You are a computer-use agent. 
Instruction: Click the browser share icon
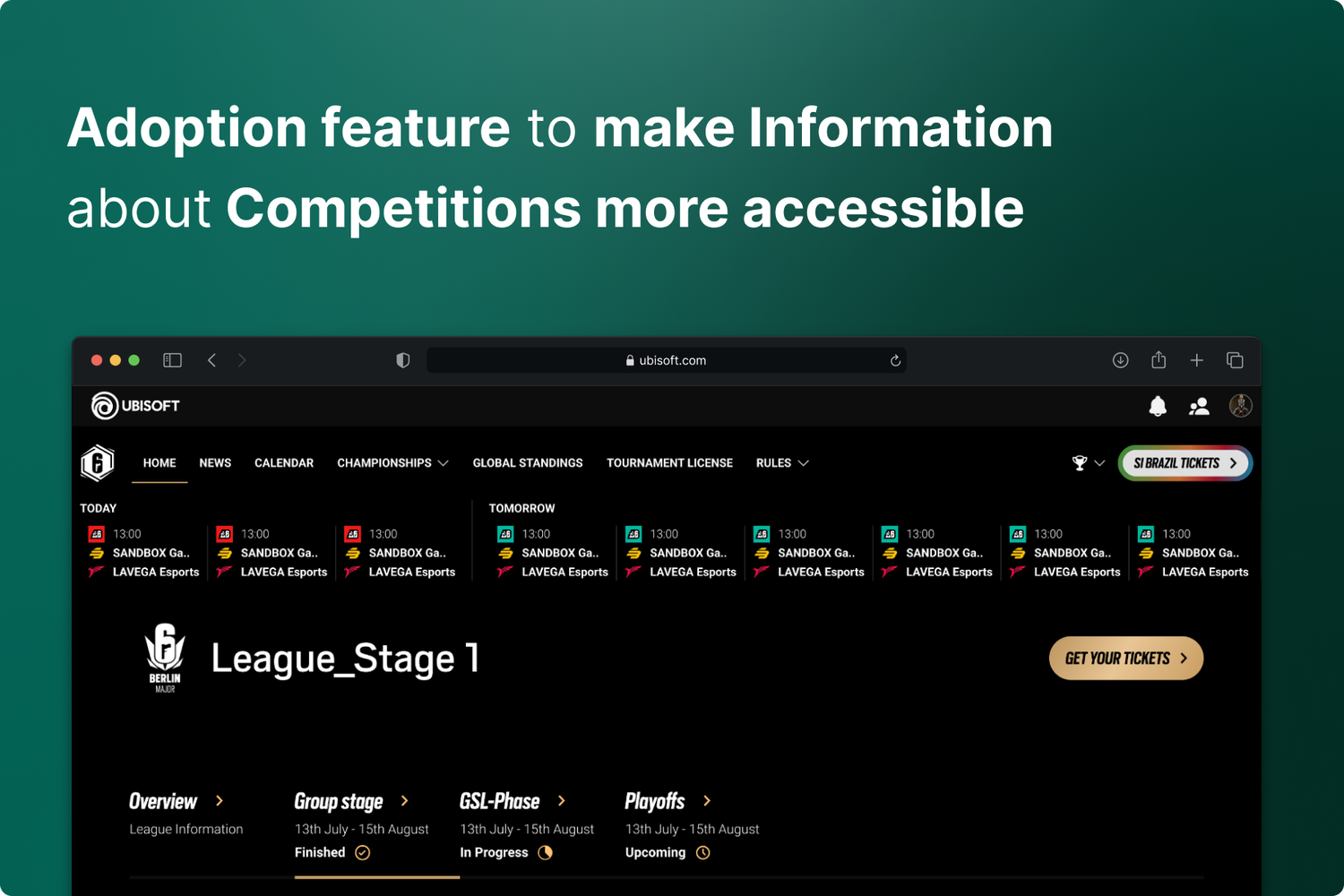[x=1159, y=360]
